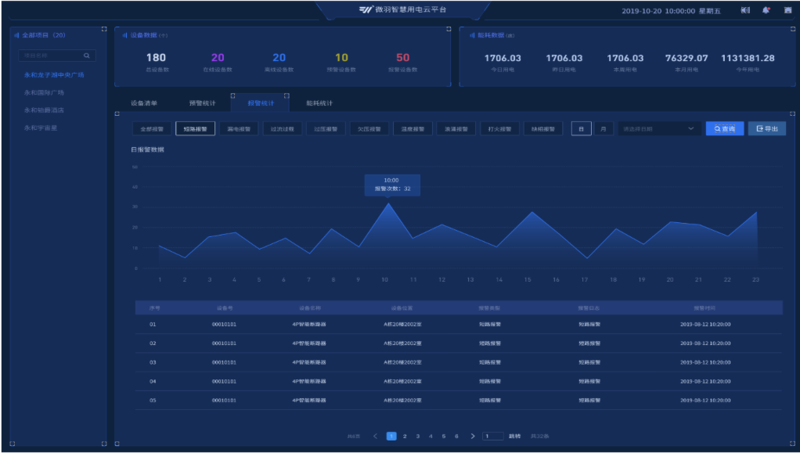Select the 日 (day) toggle button
800x453 pixels.
click(581, 129)
